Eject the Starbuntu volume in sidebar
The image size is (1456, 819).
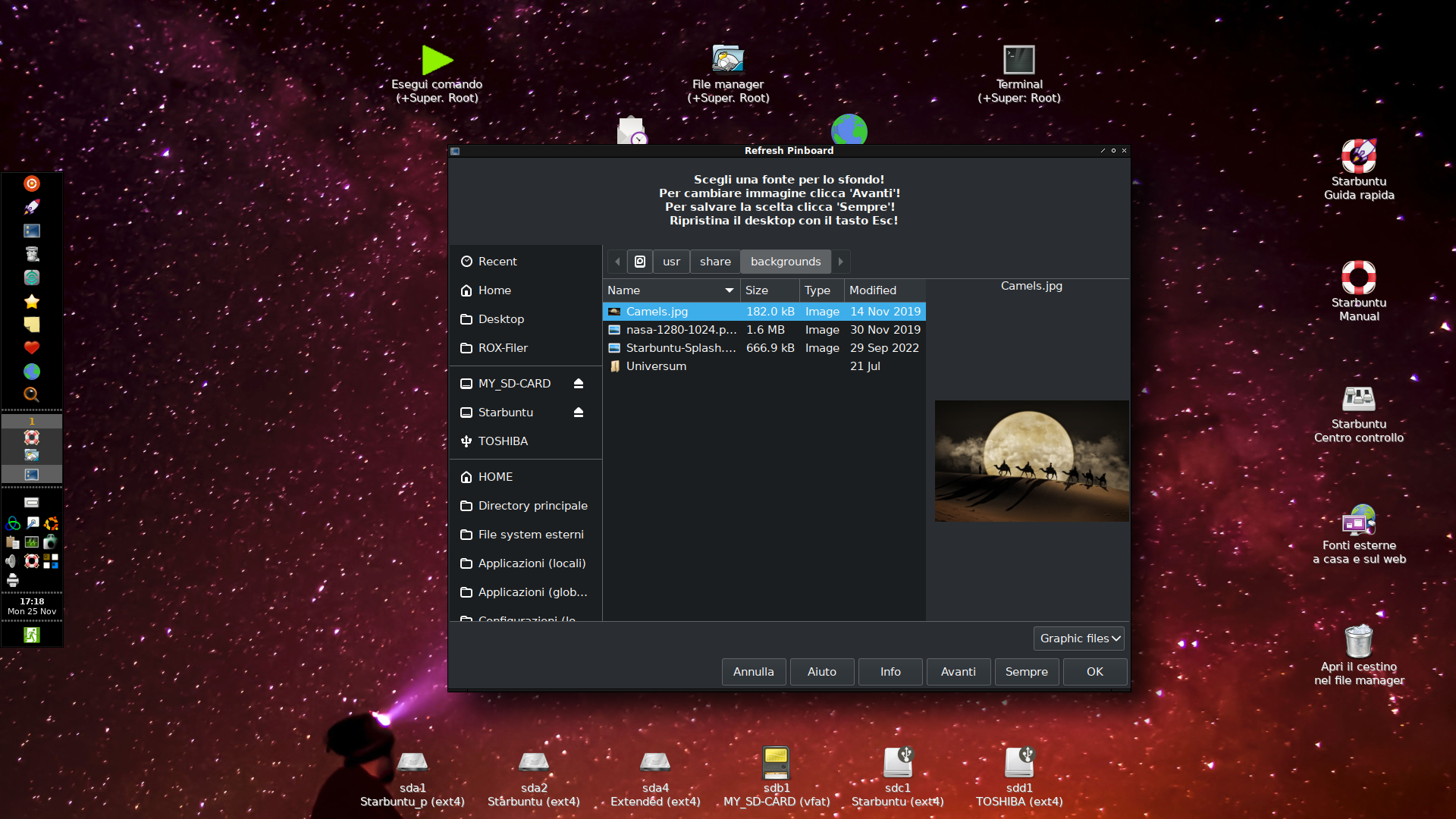coord(579,413)
